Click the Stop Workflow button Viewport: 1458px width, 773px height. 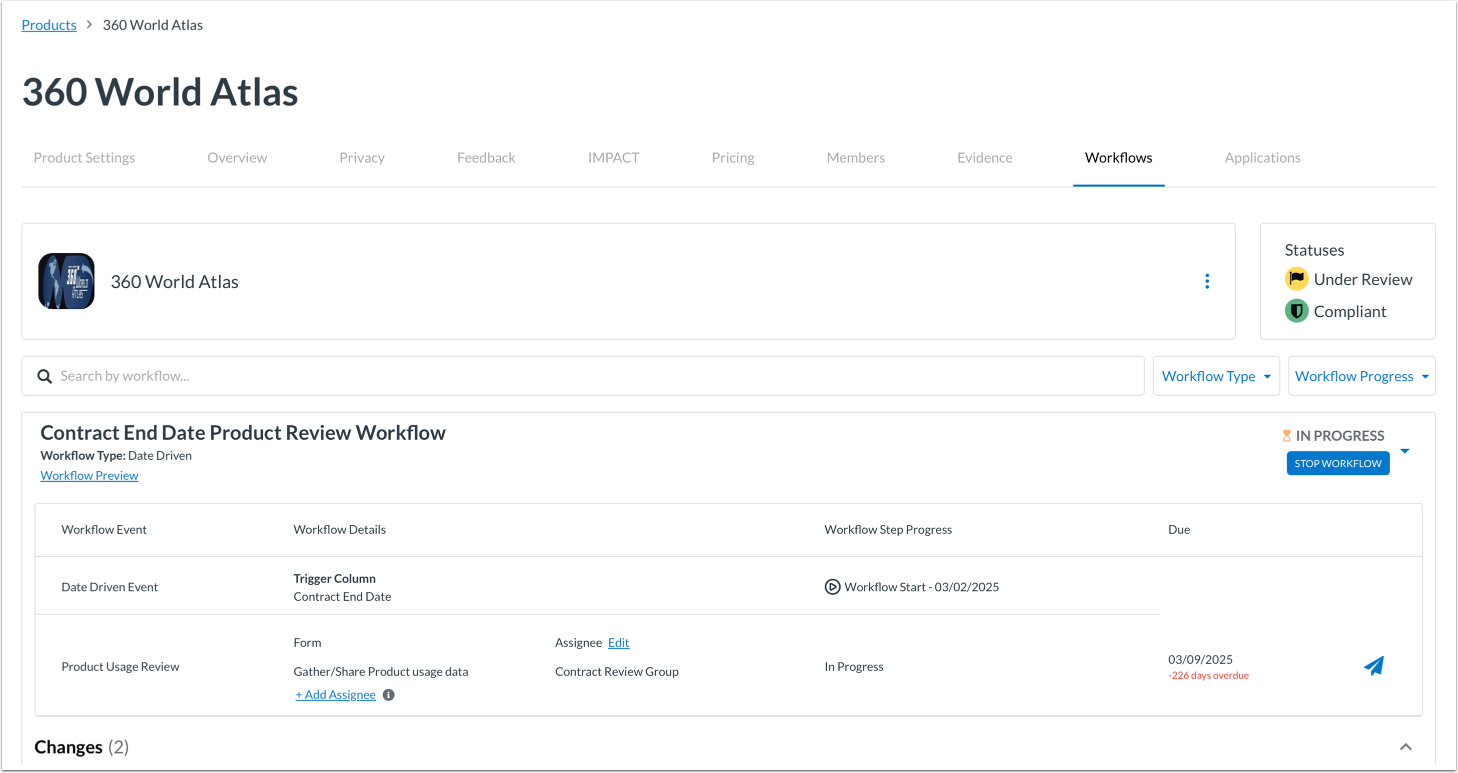point(1338,462)
